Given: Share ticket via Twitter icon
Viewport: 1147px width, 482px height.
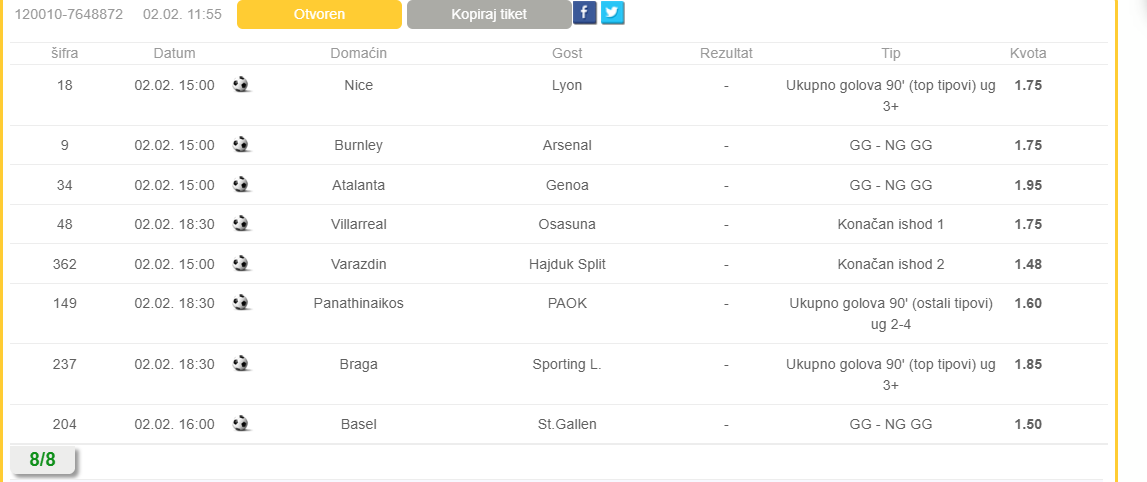Looking at the screenshot, I should [613, 13].
